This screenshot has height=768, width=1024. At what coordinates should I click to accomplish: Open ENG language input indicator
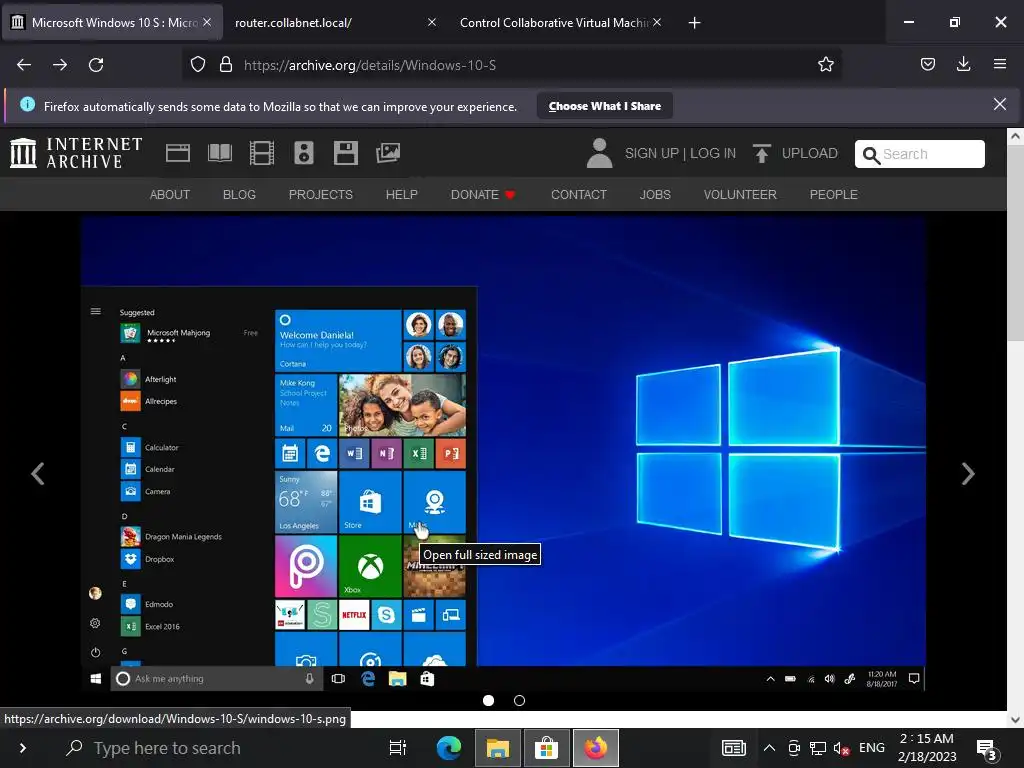(x=872, y=748)
